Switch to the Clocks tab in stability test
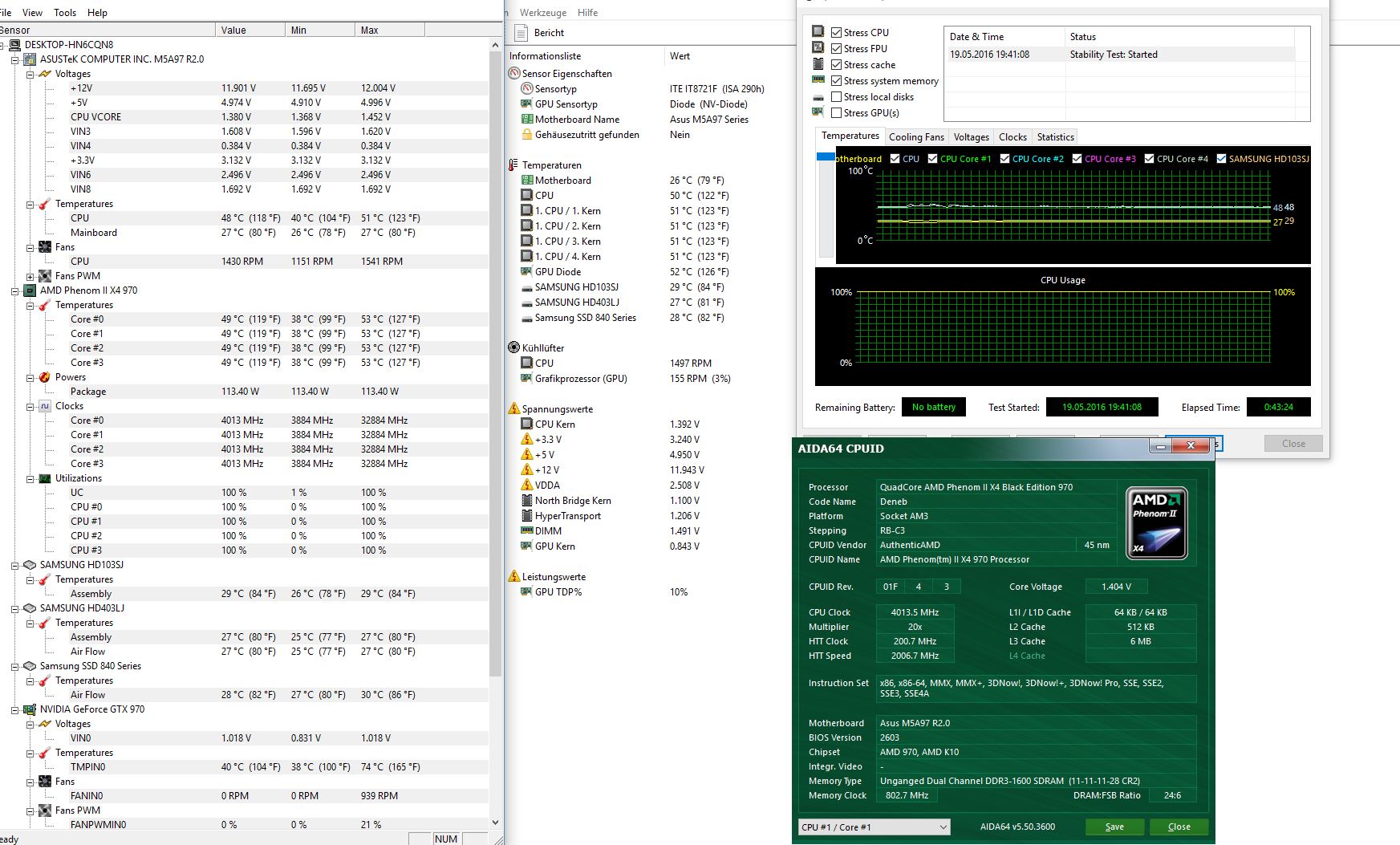 point(1012,137)
